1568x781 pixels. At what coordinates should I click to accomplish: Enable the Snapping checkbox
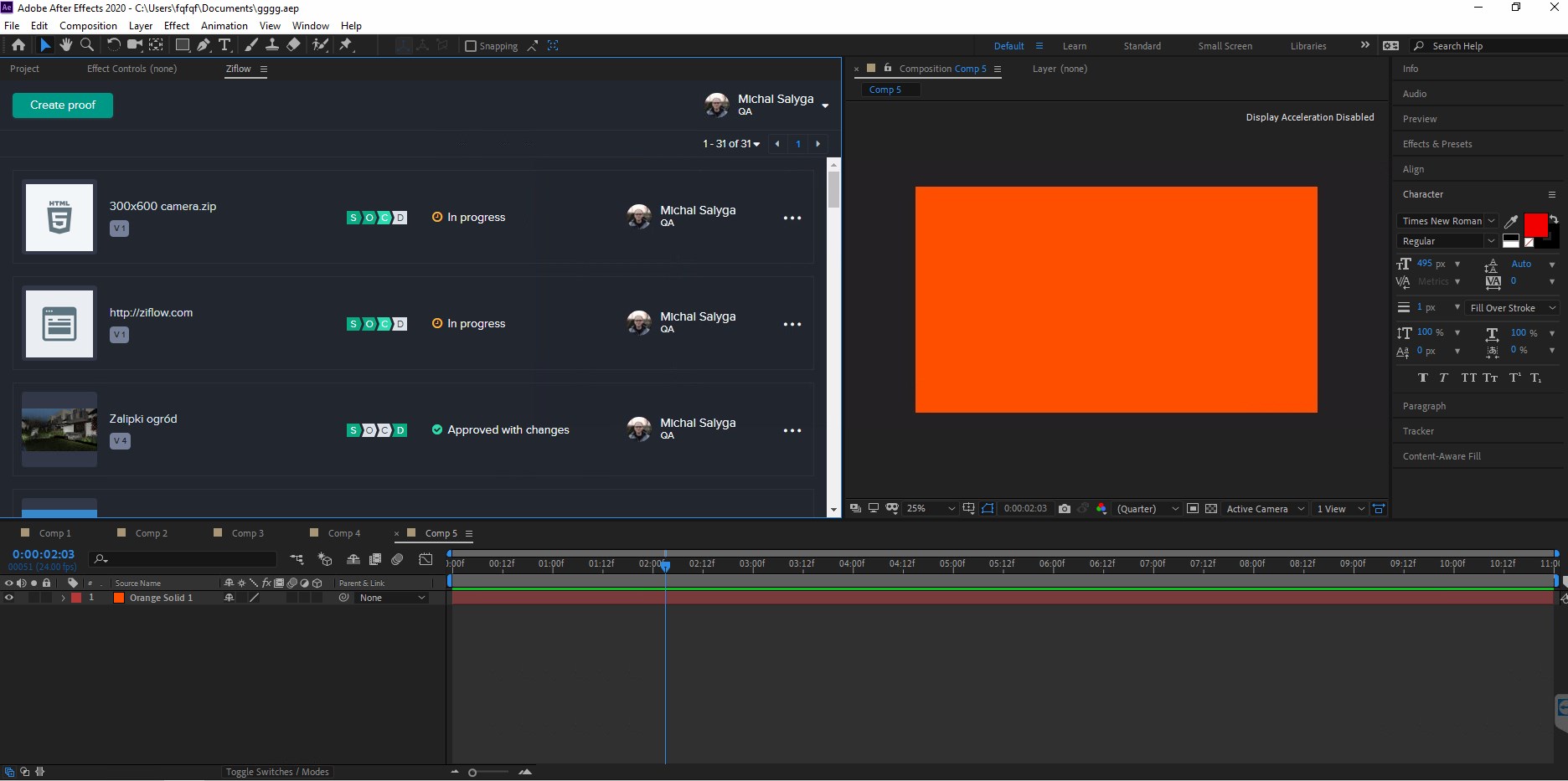(x=471, y=46)
